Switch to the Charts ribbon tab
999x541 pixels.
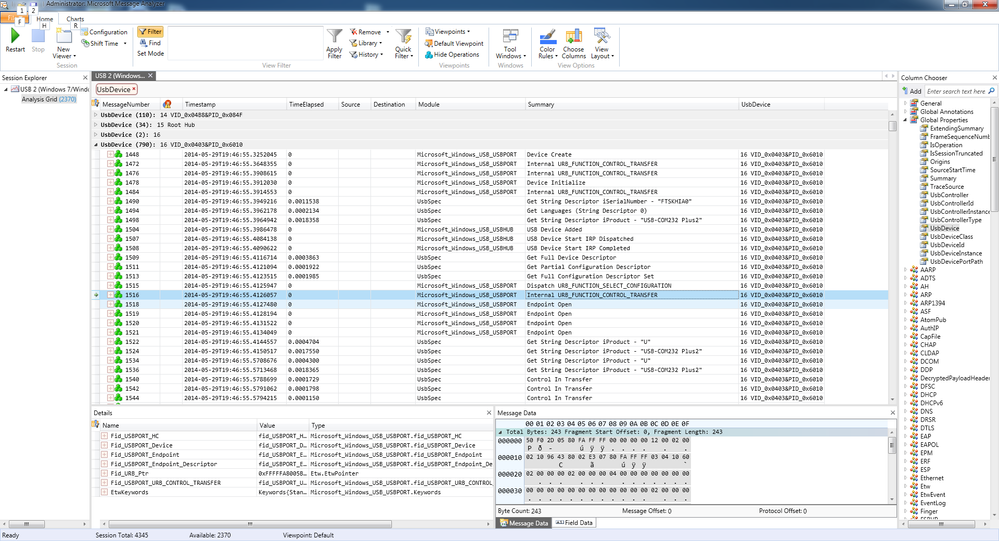point(75,19)
